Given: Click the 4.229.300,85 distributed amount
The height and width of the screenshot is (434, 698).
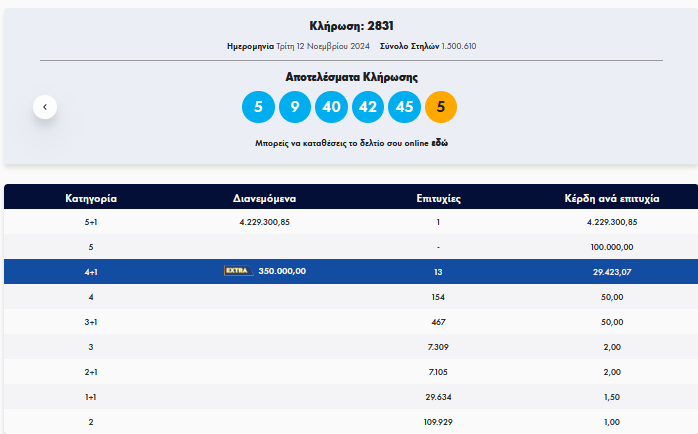Looking at the screenshot, I should pos(265,222).
